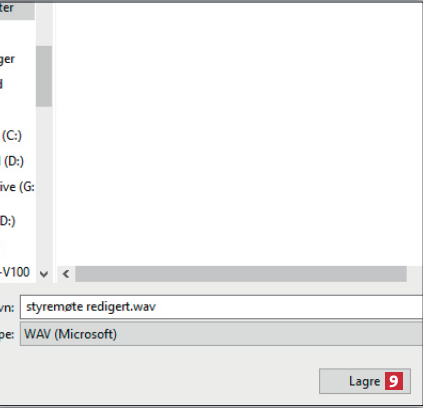The height and width of the screenshot is (408, 423).
Task: Click the empty file list area
Action: pyautogui.click(x=239, y=133)
